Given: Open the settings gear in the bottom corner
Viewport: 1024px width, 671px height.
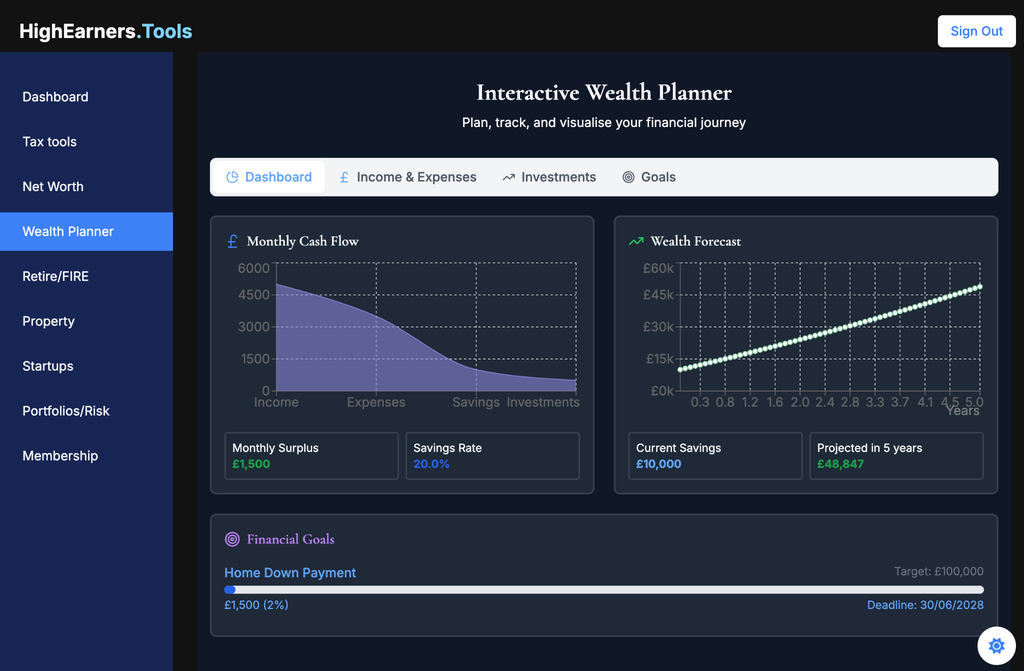Looking at the screenshot, I should click(996, 646).
